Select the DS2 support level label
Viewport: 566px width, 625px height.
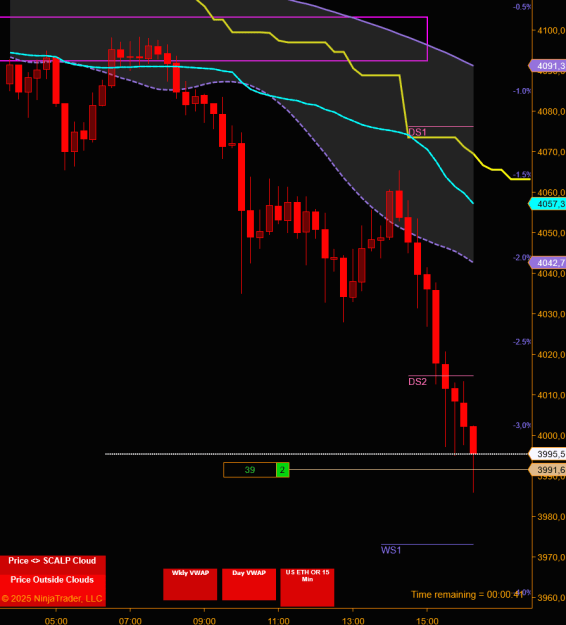[417, 382]
